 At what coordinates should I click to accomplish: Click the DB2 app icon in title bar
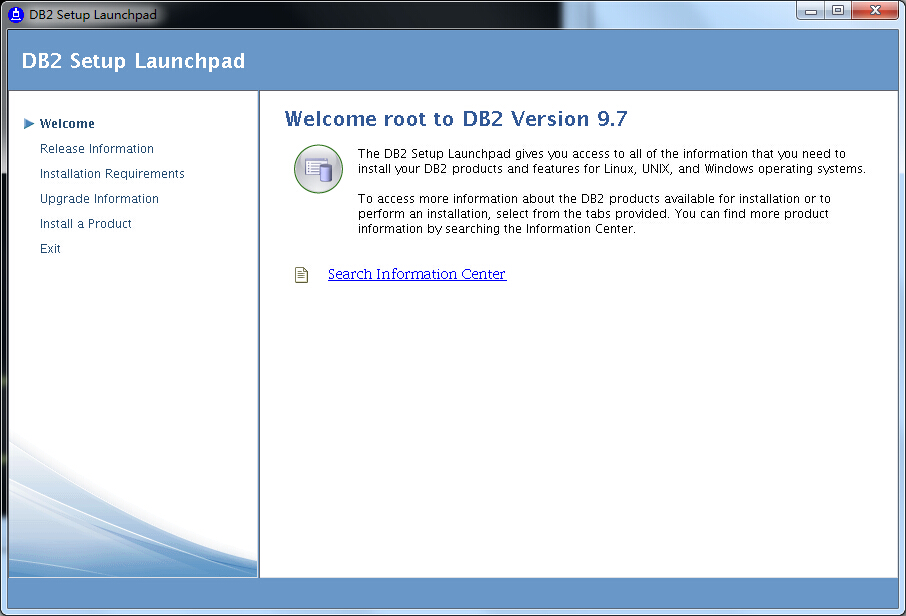click(16, 14)
